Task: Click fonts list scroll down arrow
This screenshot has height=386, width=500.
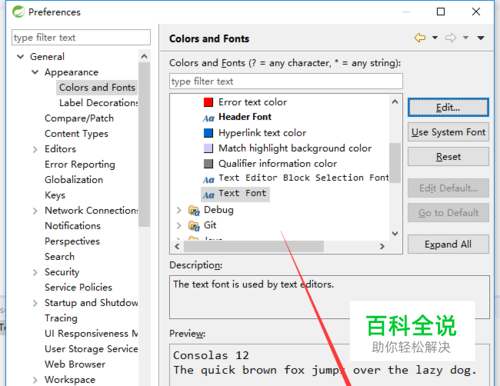Action: pos(395,234)
